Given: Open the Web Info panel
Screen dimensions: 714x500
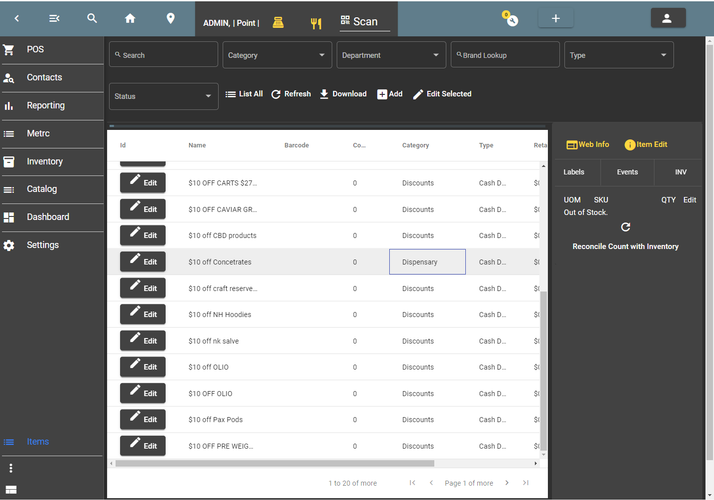Looking at the screenshot, I should coord(587,145).
